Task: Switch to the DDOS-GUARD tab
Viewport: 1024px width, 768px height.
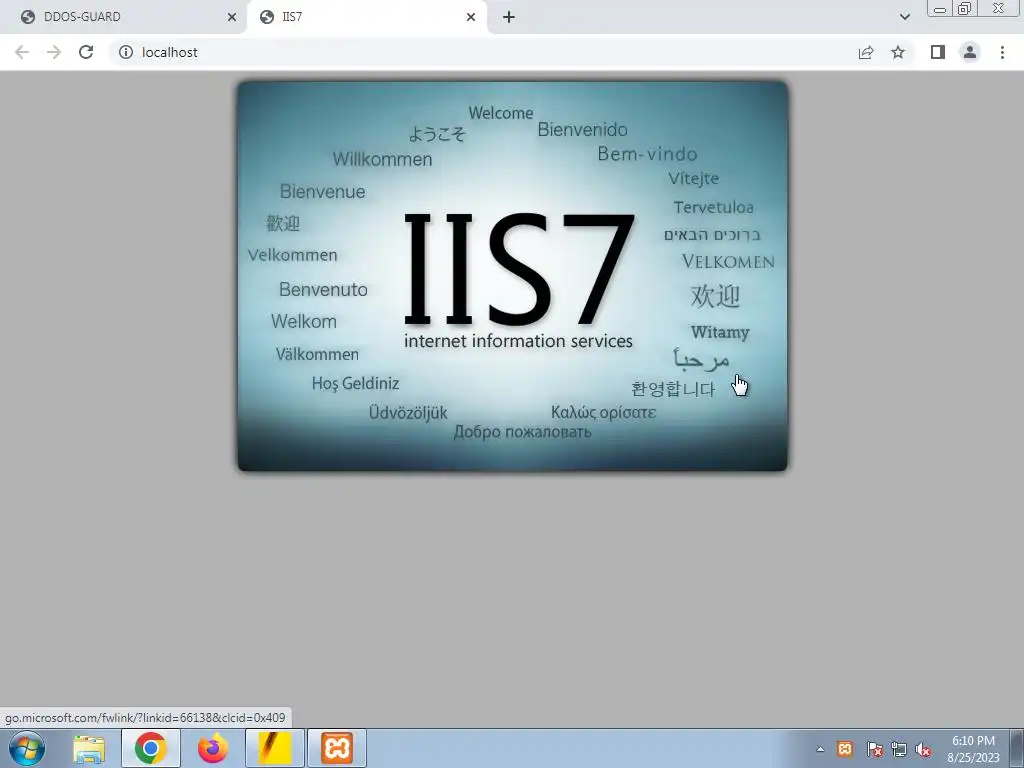Action: click(124, 17)
